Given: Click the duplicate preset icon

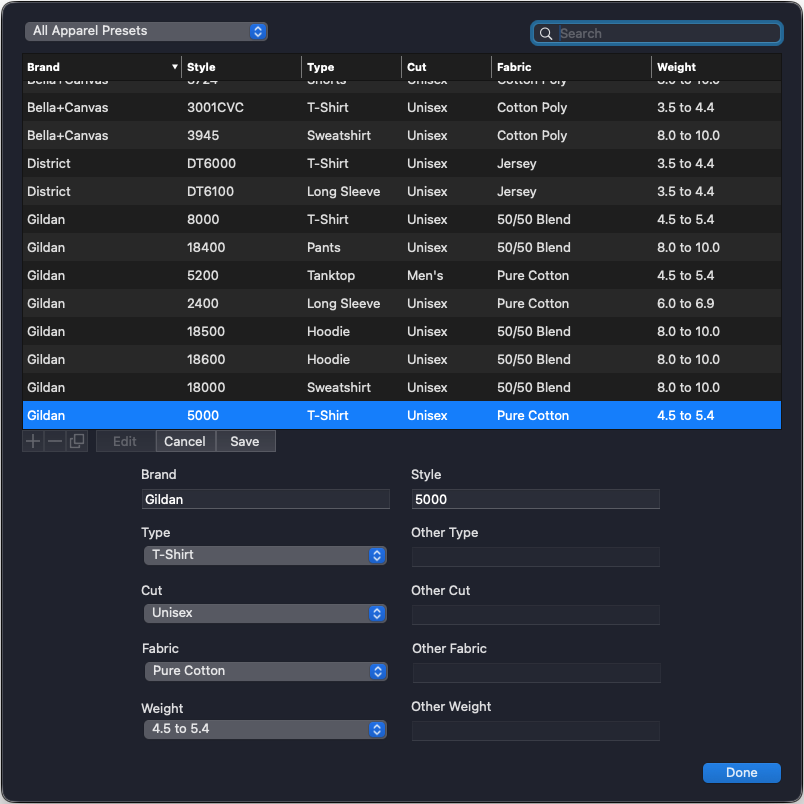Looking at the screenshot, I should tap(77, 441).
